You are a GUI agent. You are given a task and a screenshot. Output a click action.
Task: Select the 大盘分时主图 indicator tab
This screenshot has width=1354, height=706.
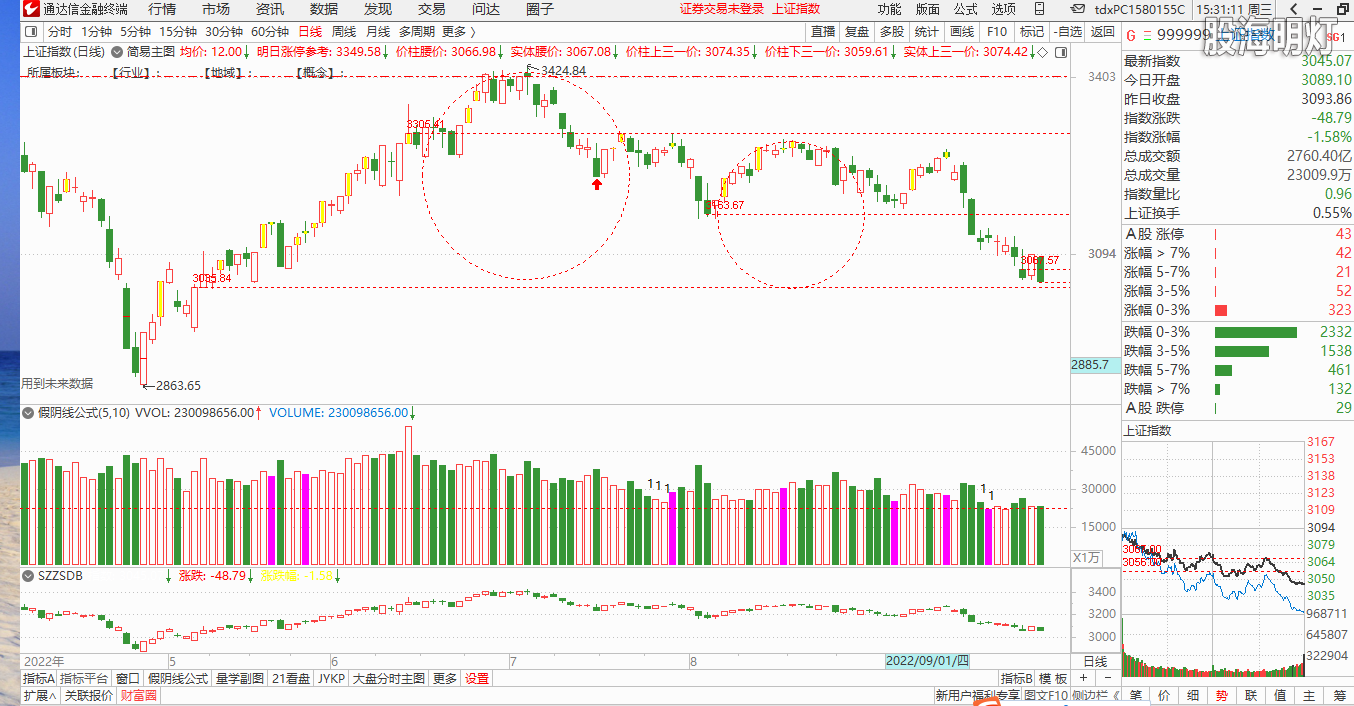point(389,678)
